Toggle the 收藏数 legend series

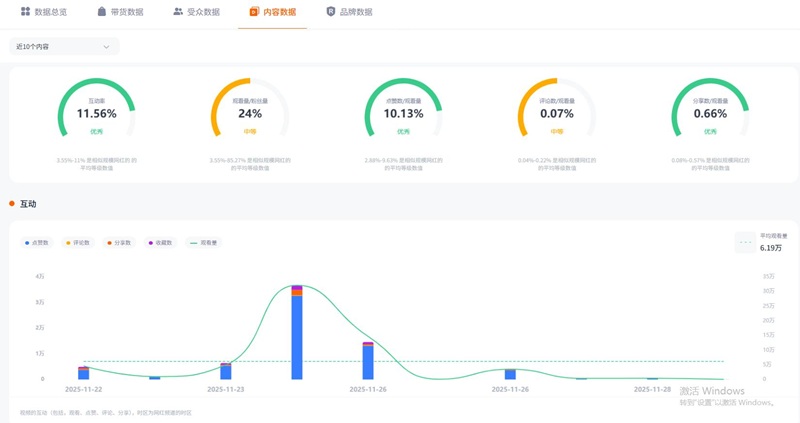coord(160,243)
